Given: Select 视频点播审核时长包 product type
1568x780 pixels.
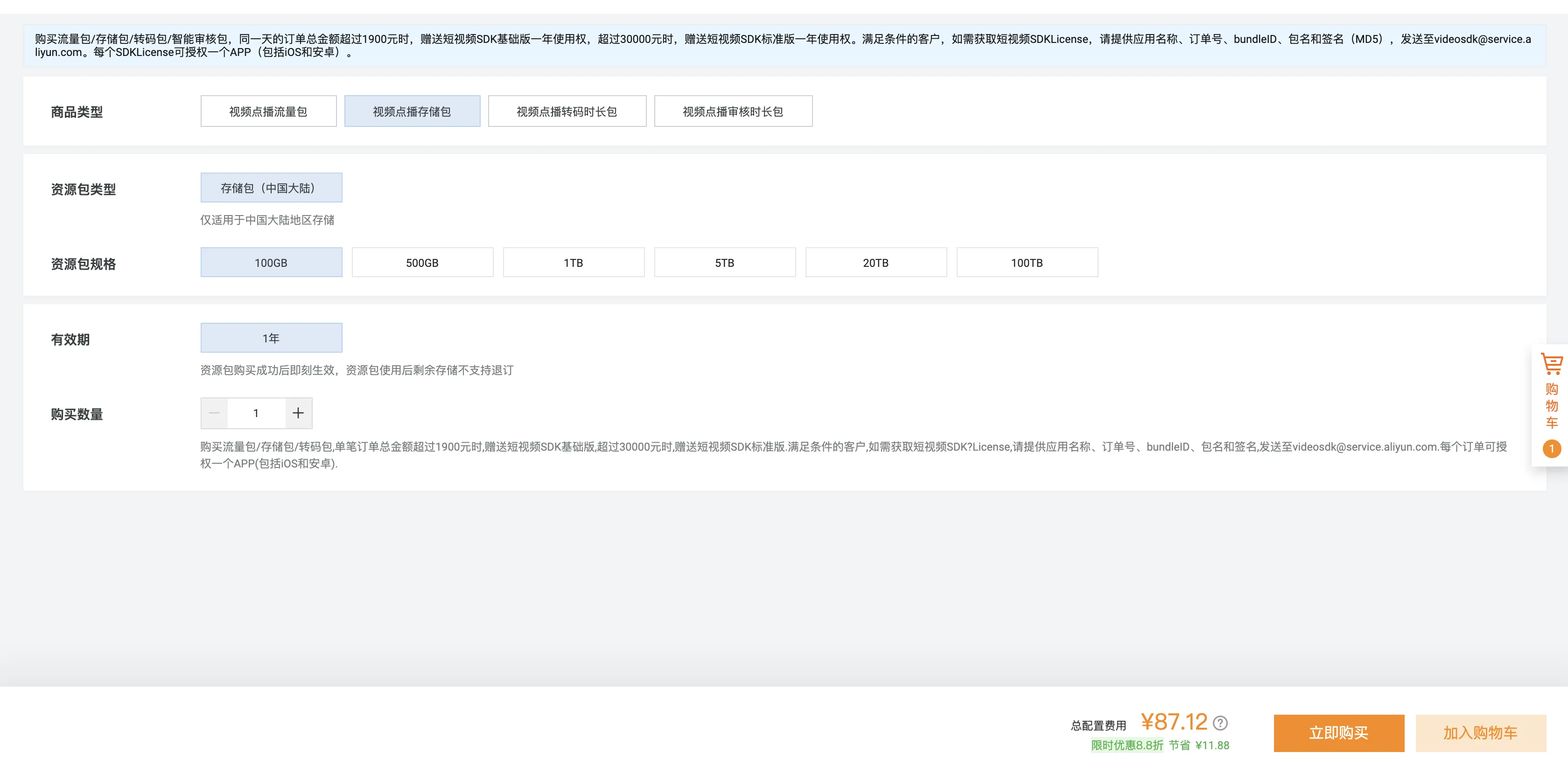Looking at the screenshot, I should point(733,111).
